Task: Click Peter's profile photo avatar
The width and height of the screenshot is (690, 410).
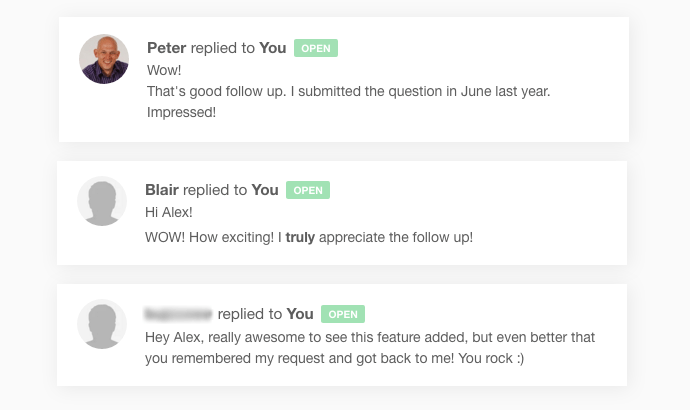Action: pyautogui.click(x=104, y=59)
